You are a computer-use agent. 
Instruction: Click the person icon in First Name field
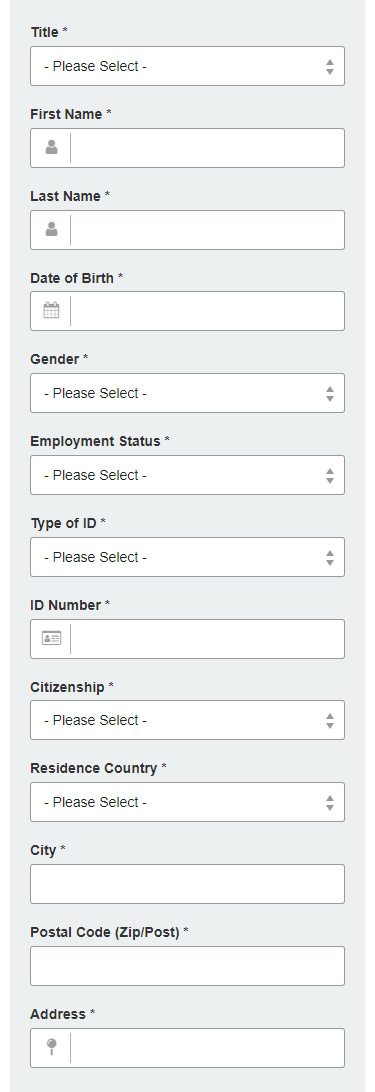(x=52, y=148)
